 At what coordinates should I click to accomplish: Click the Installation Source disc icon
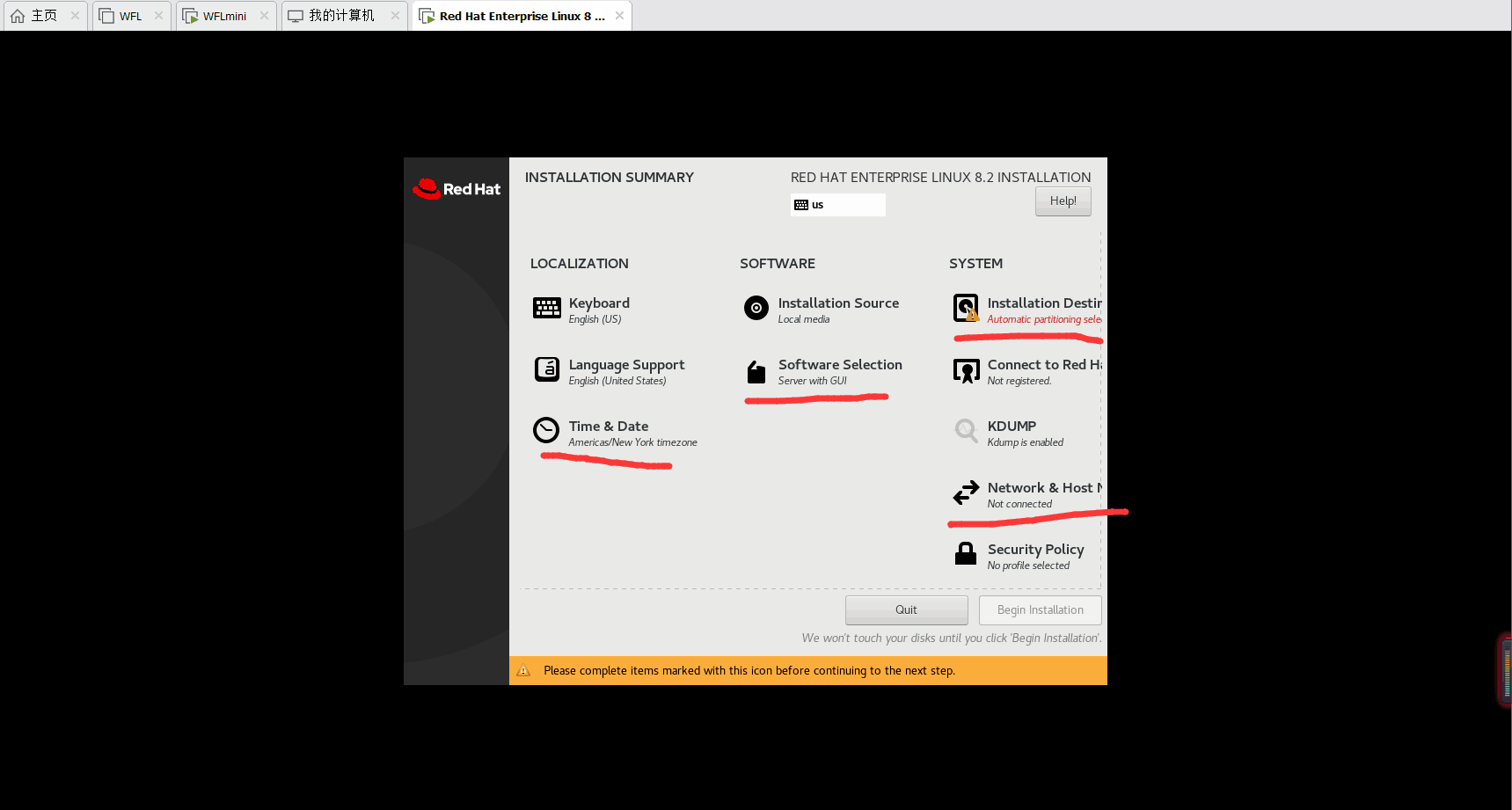[756, 308]
